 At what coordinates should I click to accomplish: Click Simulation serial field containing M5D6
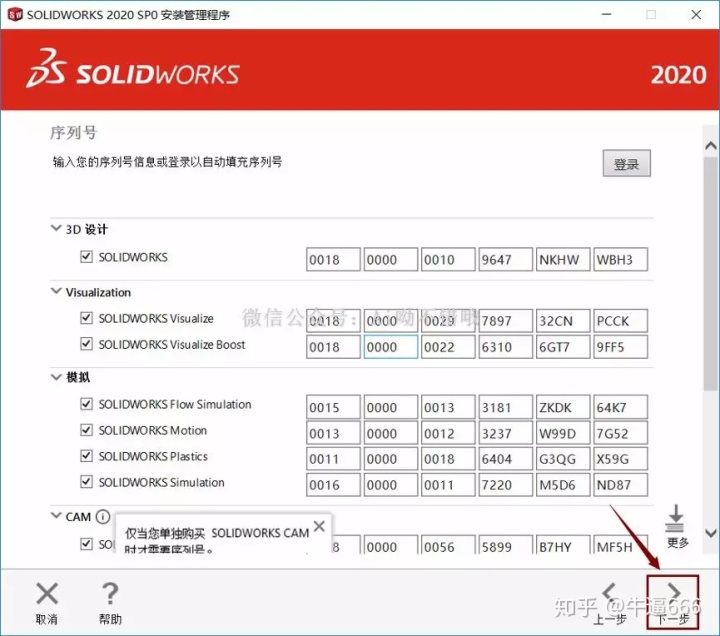pos(563,484)
